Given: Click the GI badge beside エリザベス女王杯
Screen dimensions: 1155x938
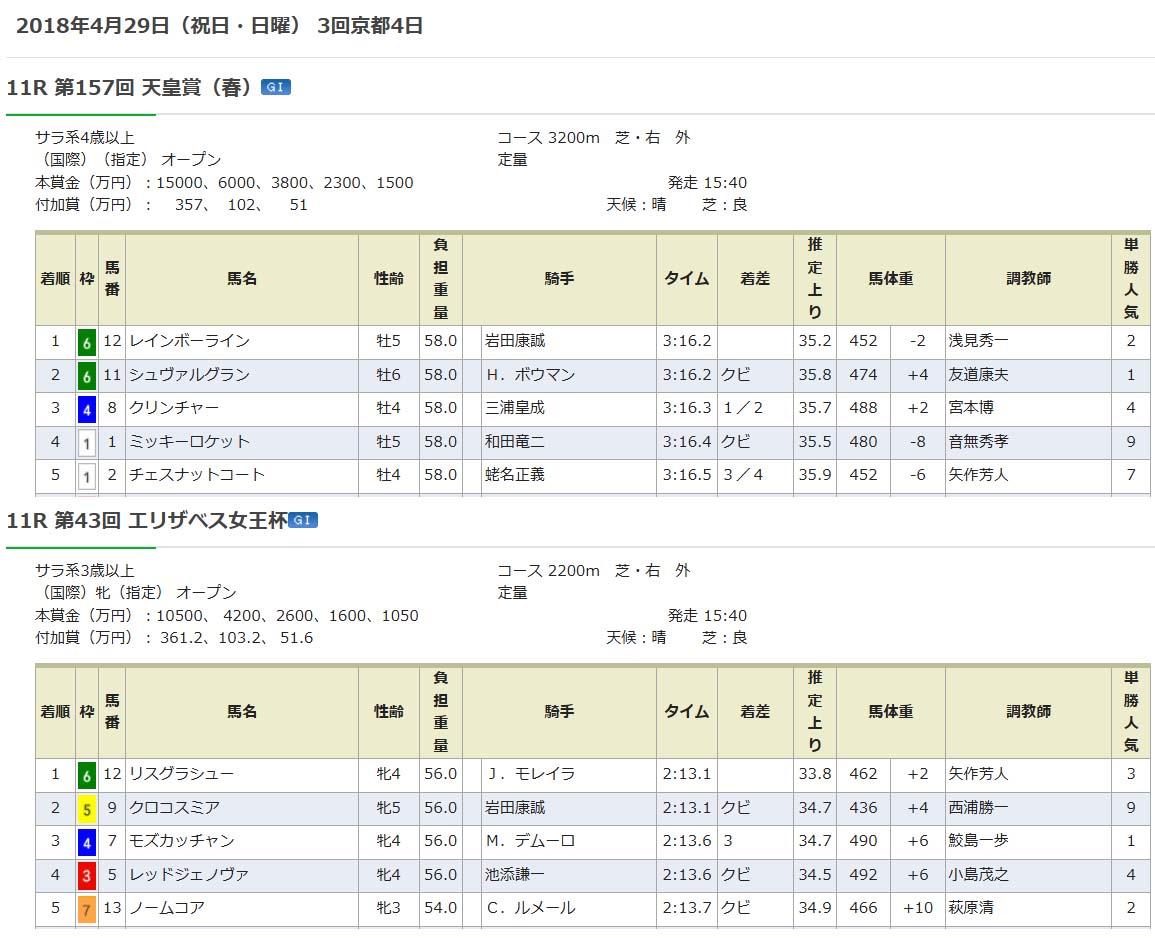Looking at the screenshot, I should (x=303, y=520).
